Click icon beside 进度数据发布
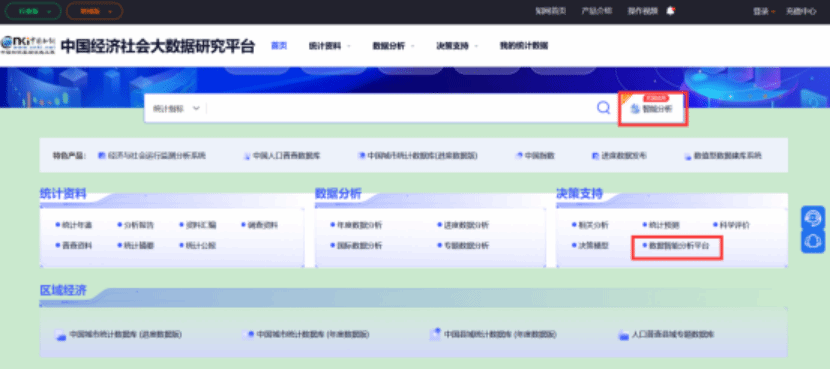Viewport: 830px width, 369px height. click(596, 156)
